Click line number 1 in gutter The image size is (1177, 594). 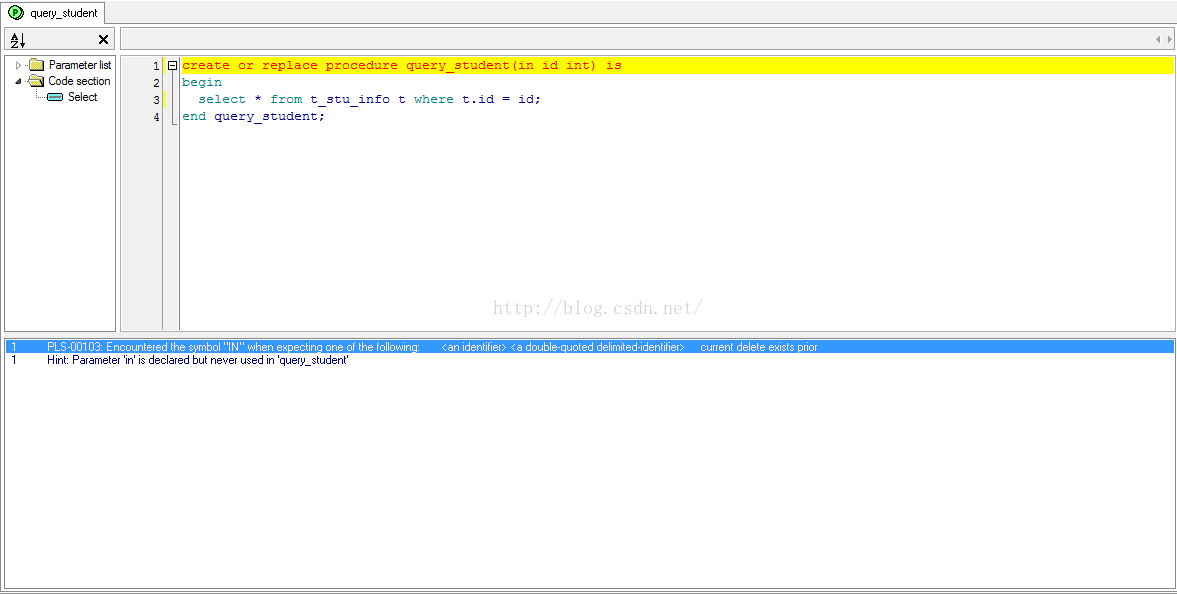(156, 66)
